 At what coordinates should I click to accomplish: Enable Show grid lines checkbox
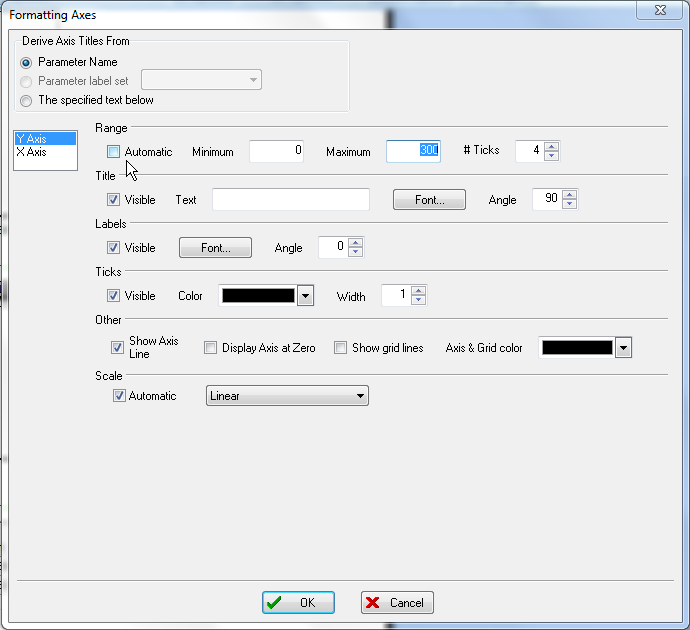(340, 348)
